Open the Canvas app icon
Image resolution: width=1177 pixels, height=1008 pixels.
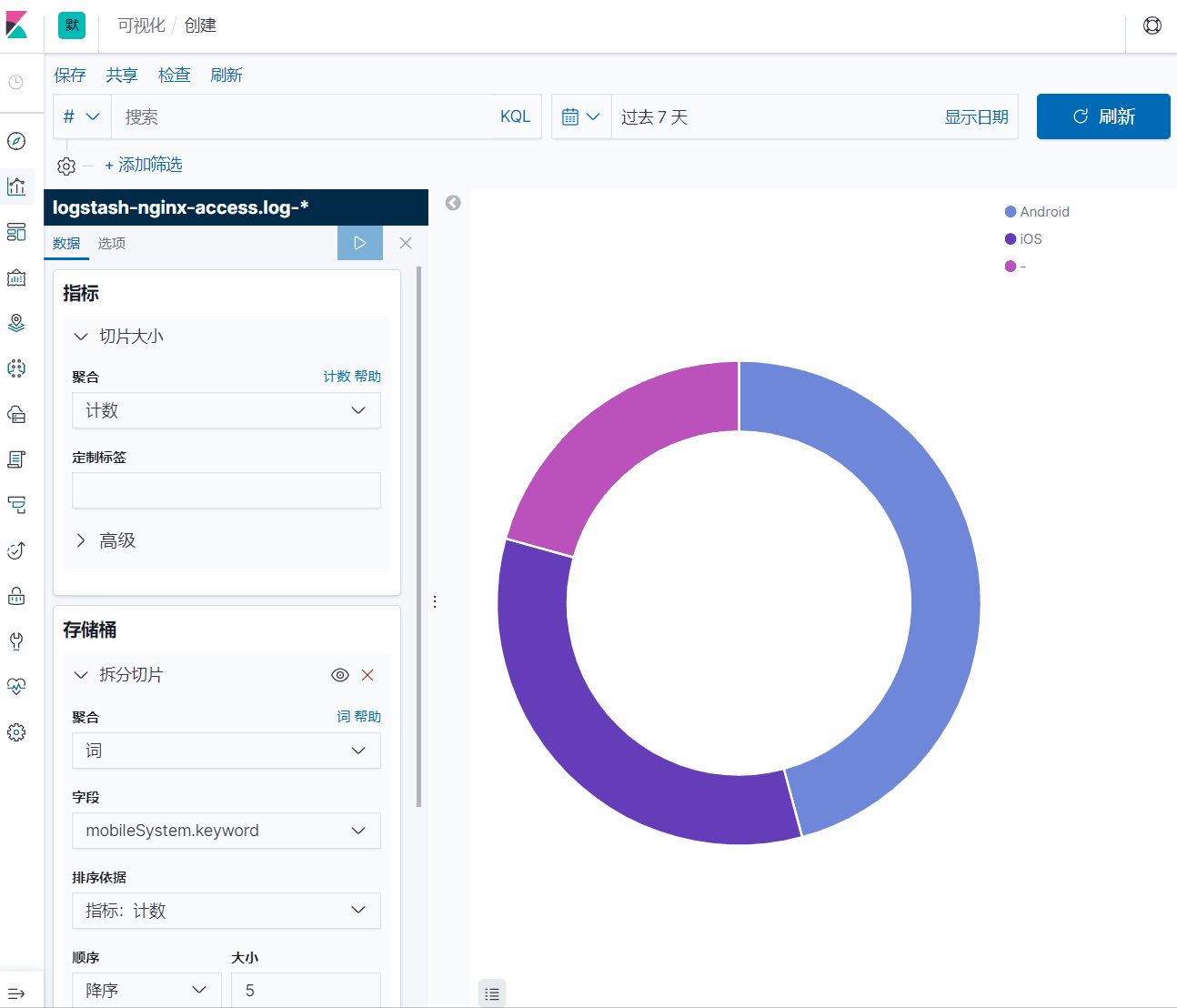pos(16,277)
